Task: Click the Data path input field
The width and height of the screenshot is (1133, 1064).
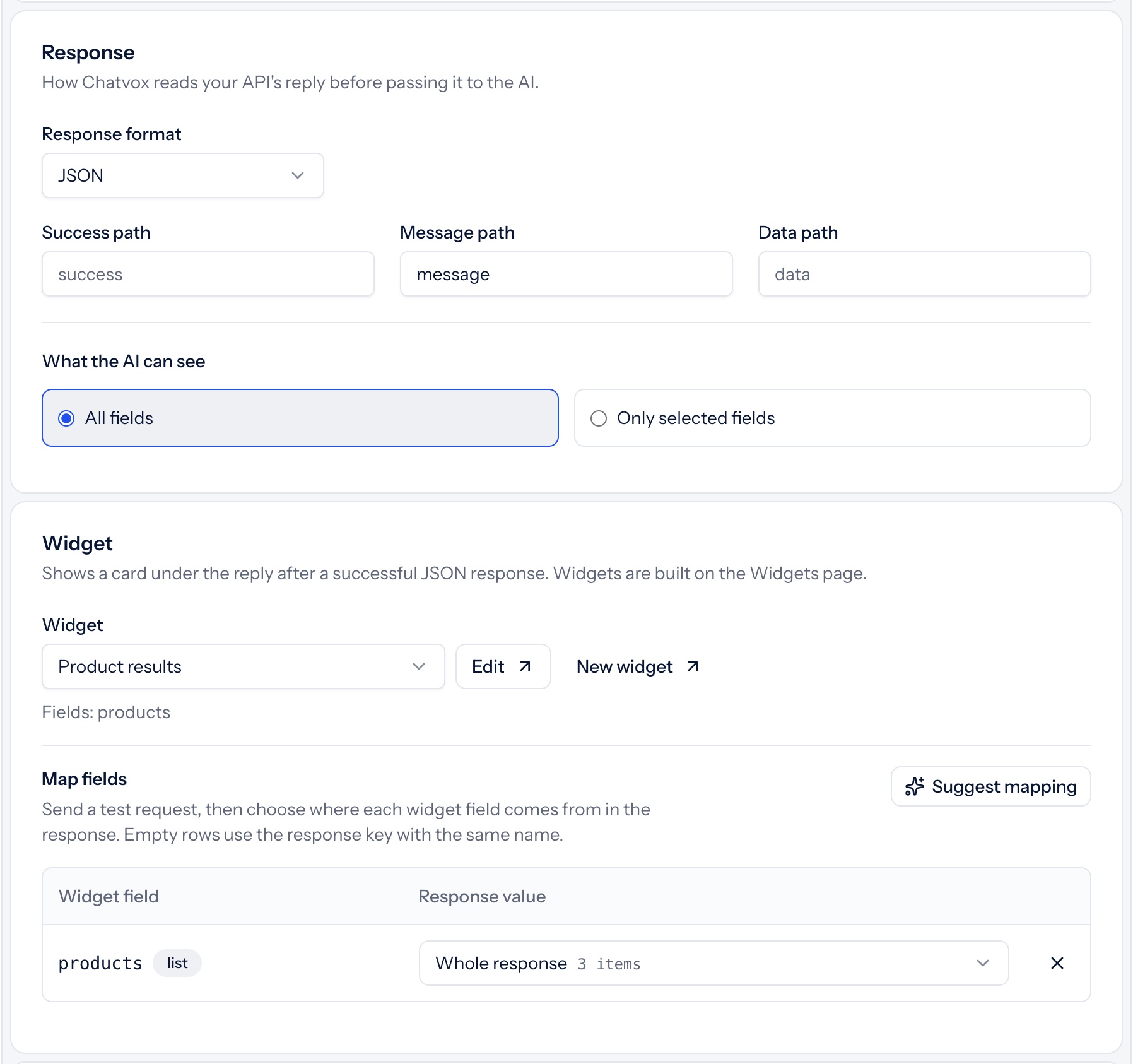Action: point(925,274)
